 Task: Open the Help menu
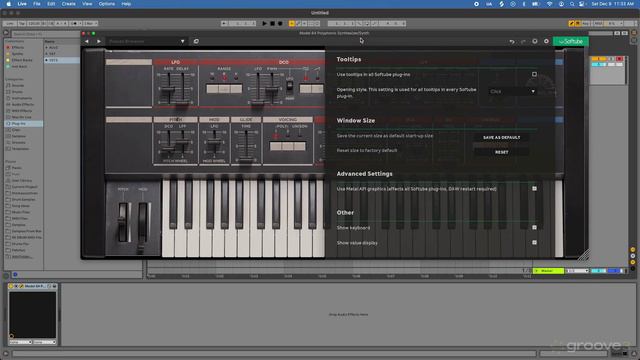tap(126, 4)
